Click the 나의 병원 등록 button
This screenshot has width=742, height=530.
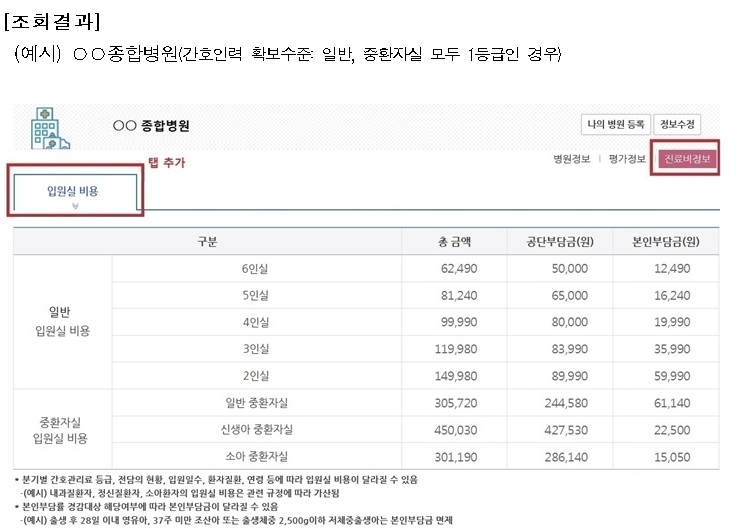[616, 124]
